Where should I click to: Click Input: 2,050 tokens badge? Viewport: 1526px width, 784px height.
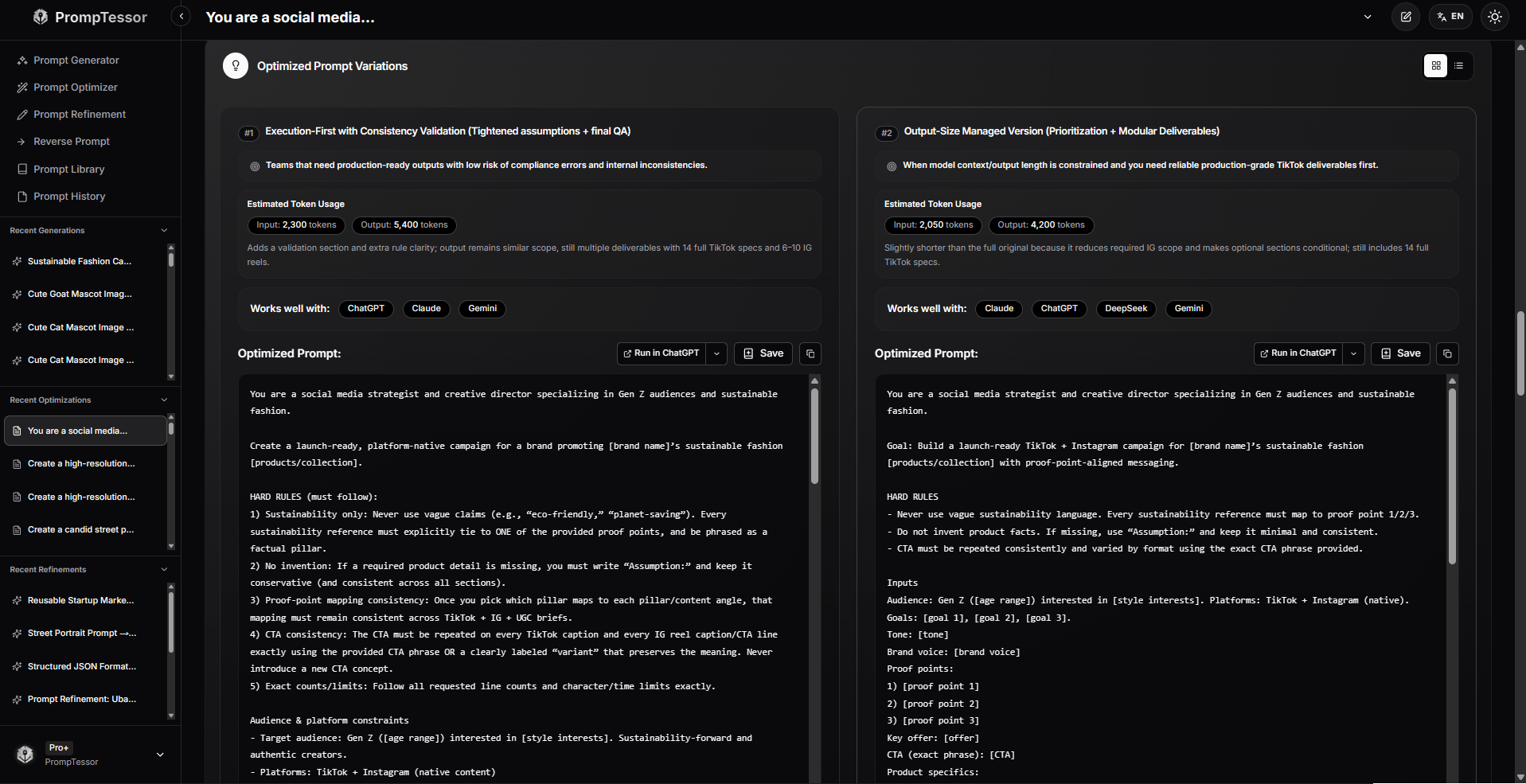[933, 225]
